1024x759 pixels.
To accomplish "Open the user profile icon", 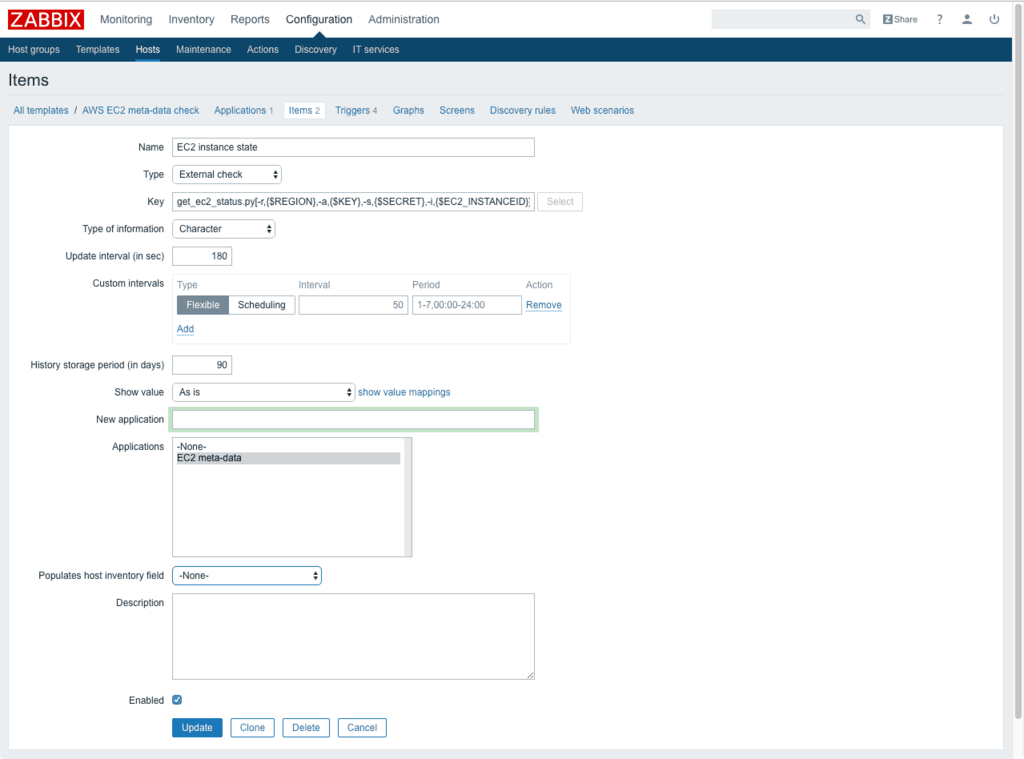I will click(x=967, y=20).
